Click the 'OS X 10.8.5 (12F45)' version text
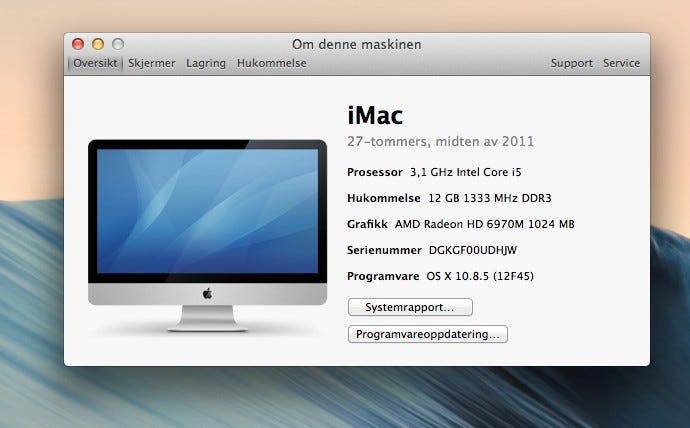 (480, 276)
